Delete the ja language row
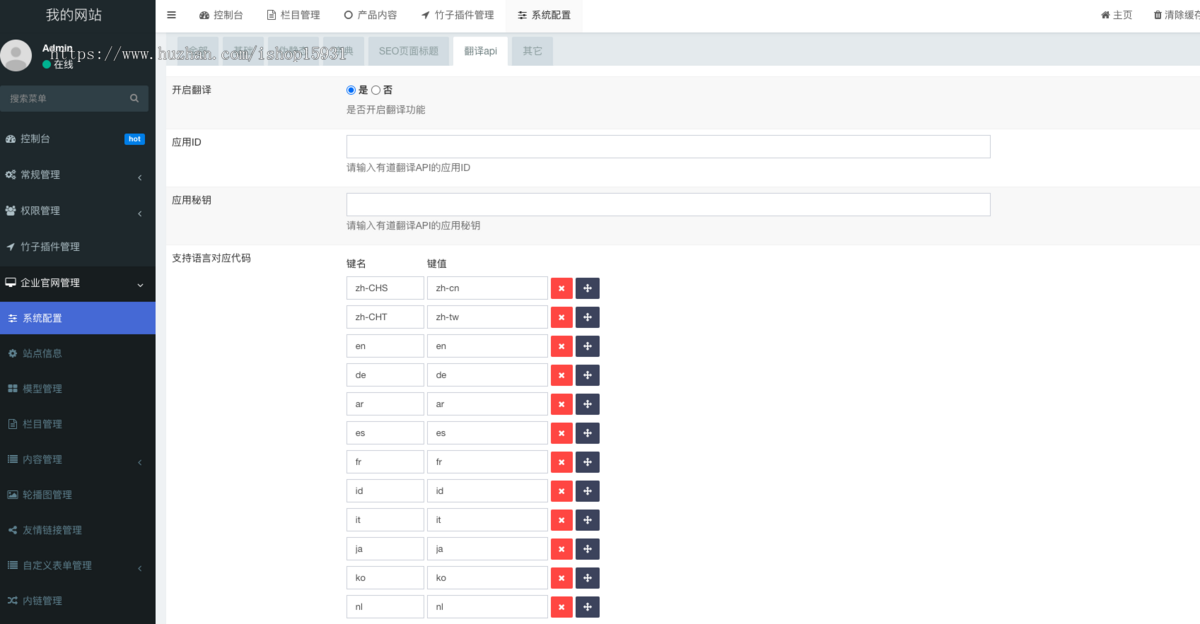Image resolution: width=1200 pixels, height=624 pixels. click(x=562, y=549)
